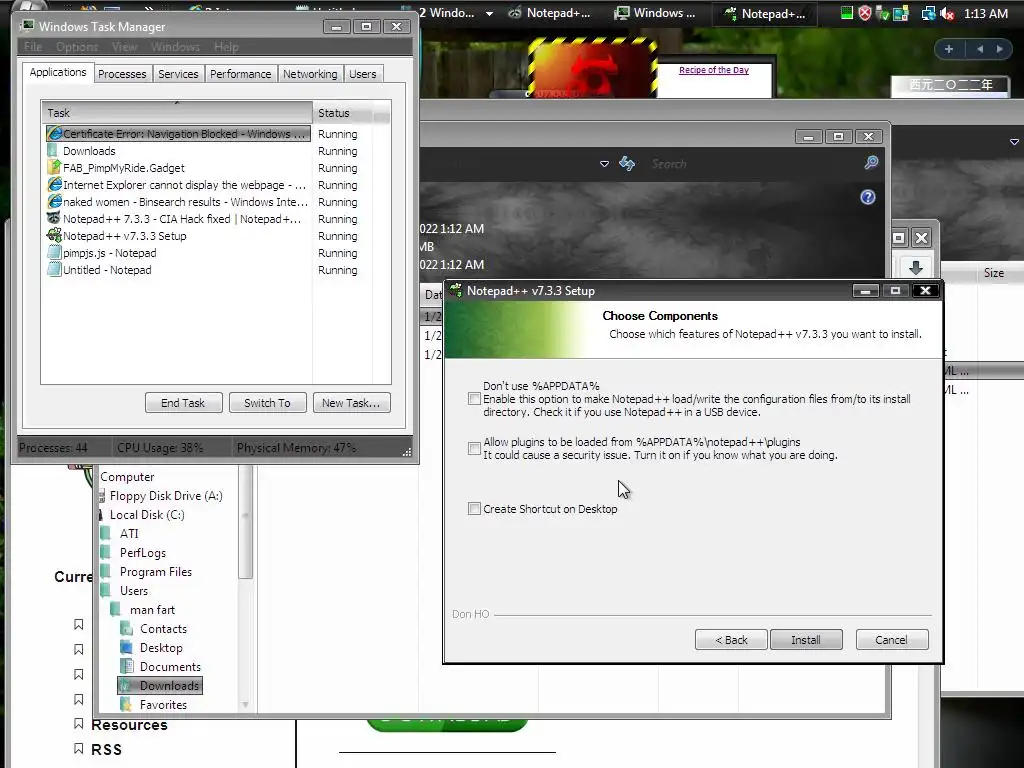Open View menu in Task Manager
The height and width of the screenshot is (768, 1024).
click(x=125, y=47)
